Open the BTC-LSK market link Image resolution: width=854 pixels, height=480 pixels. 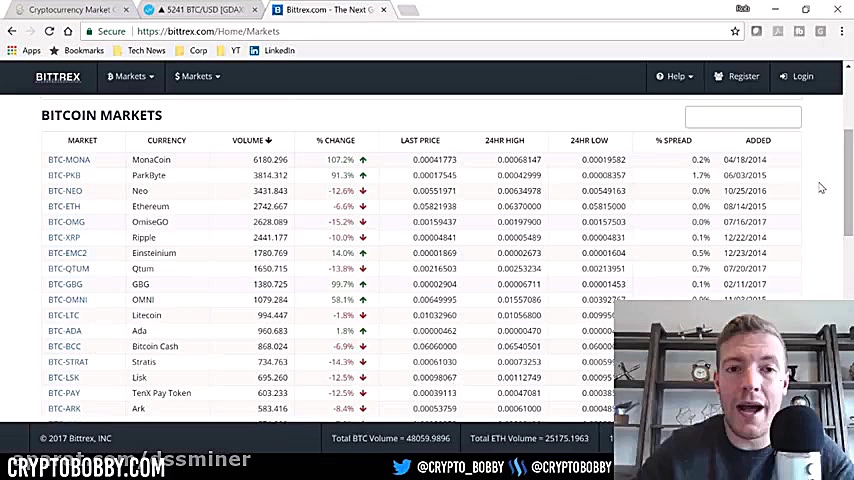coord(64,378)
